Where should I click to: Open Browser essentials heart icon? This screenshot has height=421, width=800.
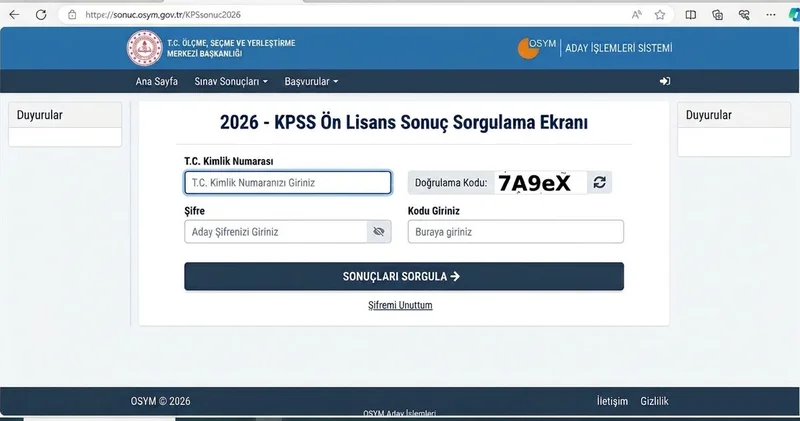click(744, 15)
